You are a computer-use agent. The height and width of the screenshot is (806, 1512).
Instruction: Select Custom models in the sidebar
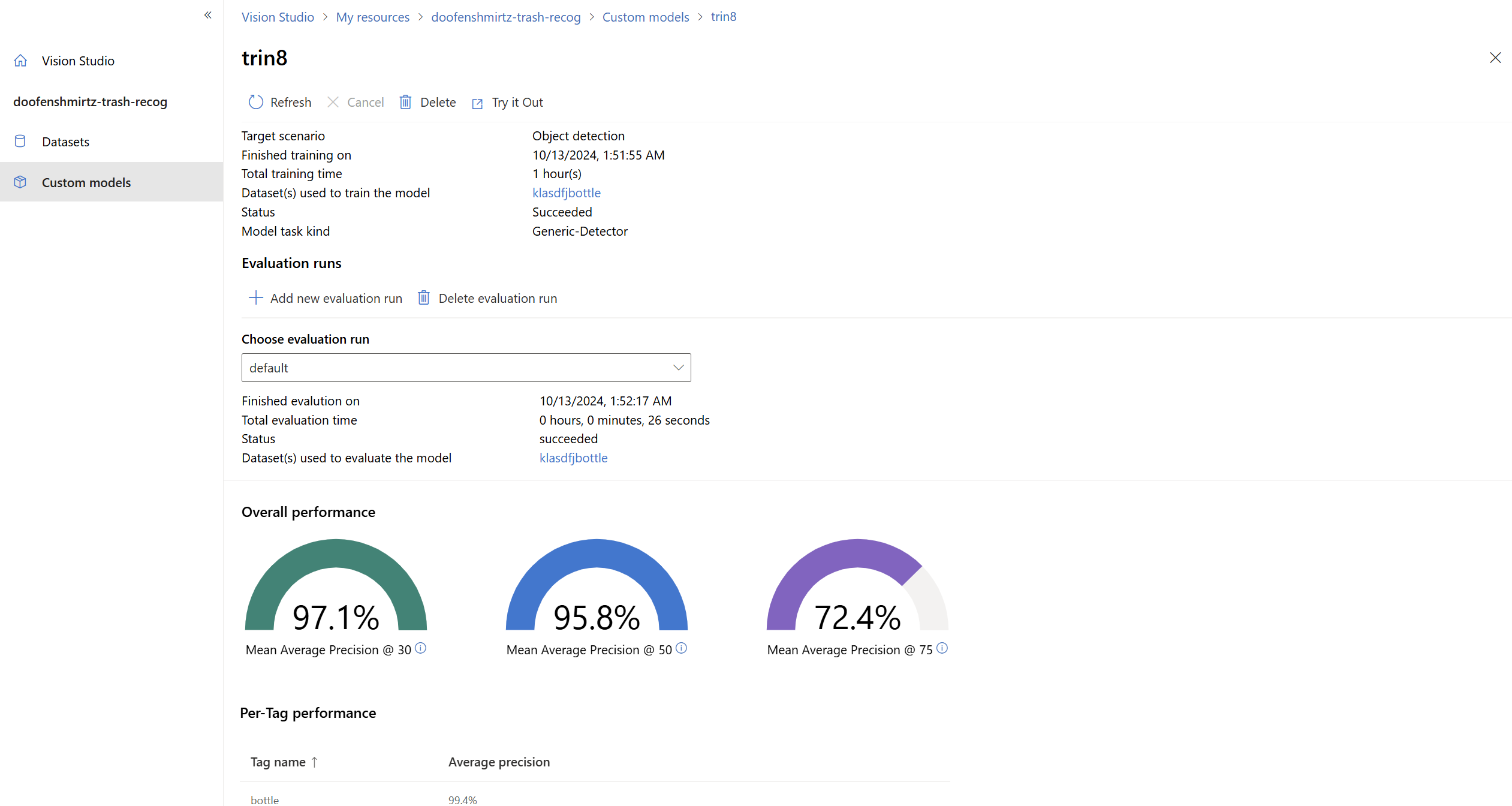(86, 182)
